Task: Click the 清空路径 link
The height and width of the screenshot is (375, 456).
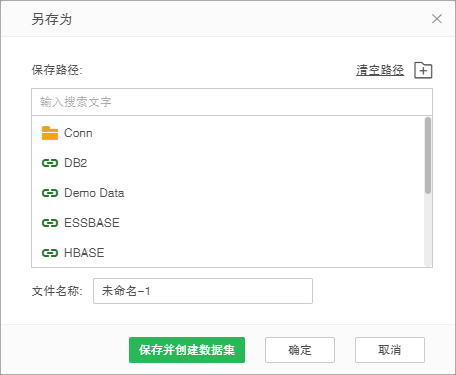Action: (380, 70)
